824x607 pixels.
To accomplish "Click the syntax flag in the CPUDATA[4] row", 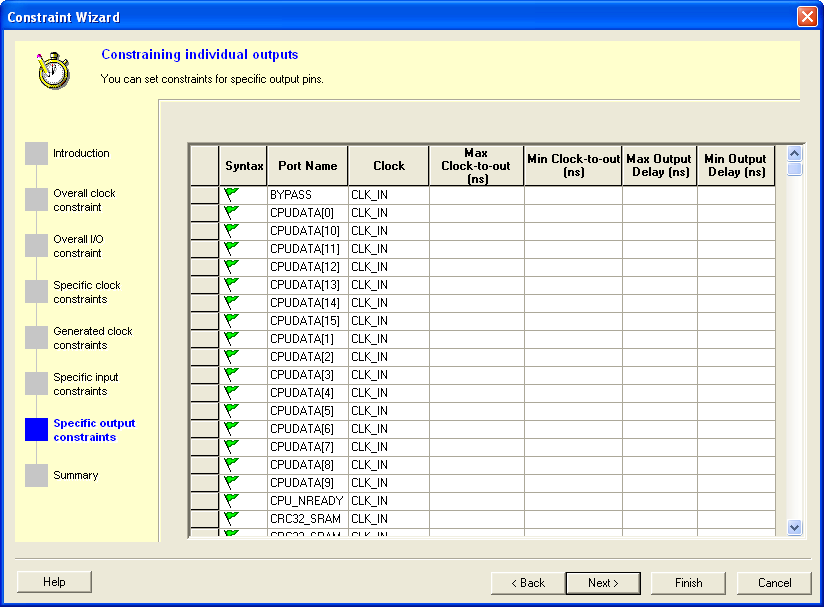I will pyautogui.click(x=231, y=392).
